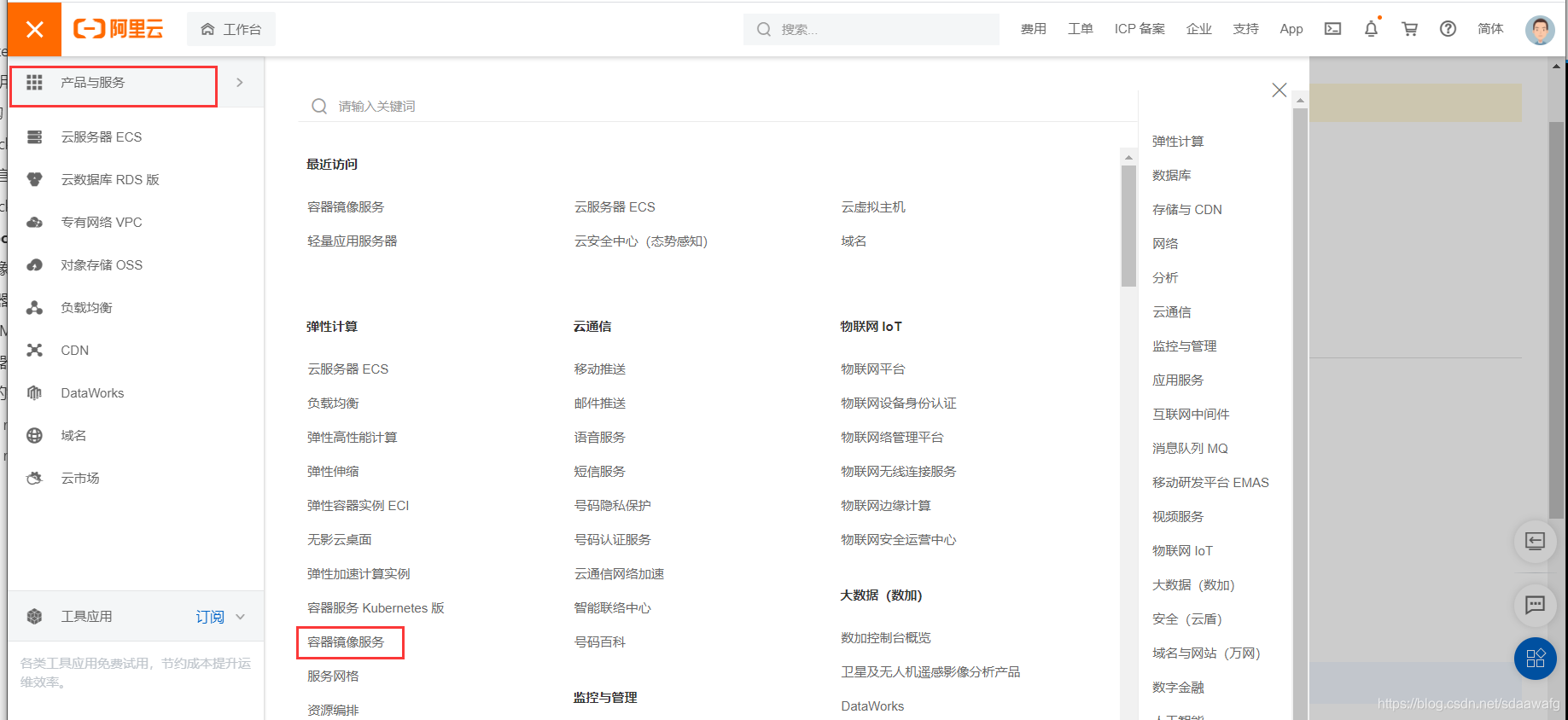Click the 工具应用 cube icon

coord(34,616)
